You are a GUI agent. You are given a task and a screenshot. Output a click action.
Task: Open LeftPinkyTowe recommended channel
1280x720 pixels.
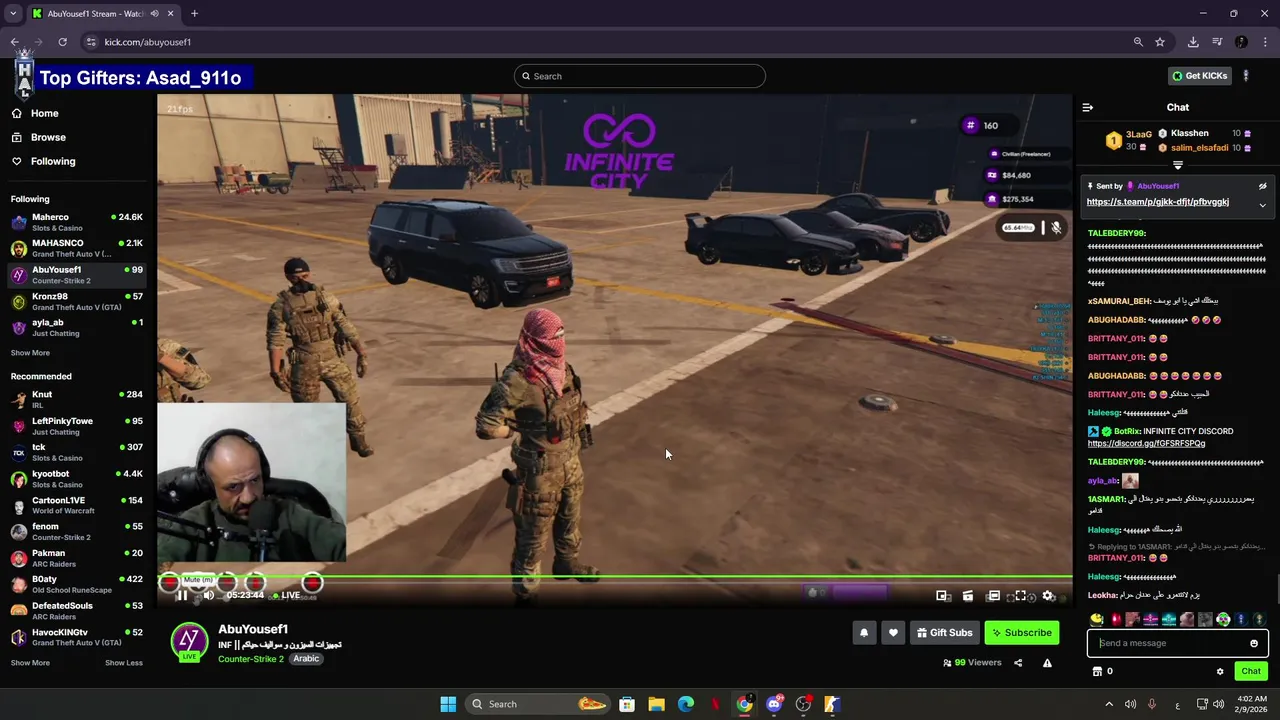pyautogui.click(x=77, y=426)
